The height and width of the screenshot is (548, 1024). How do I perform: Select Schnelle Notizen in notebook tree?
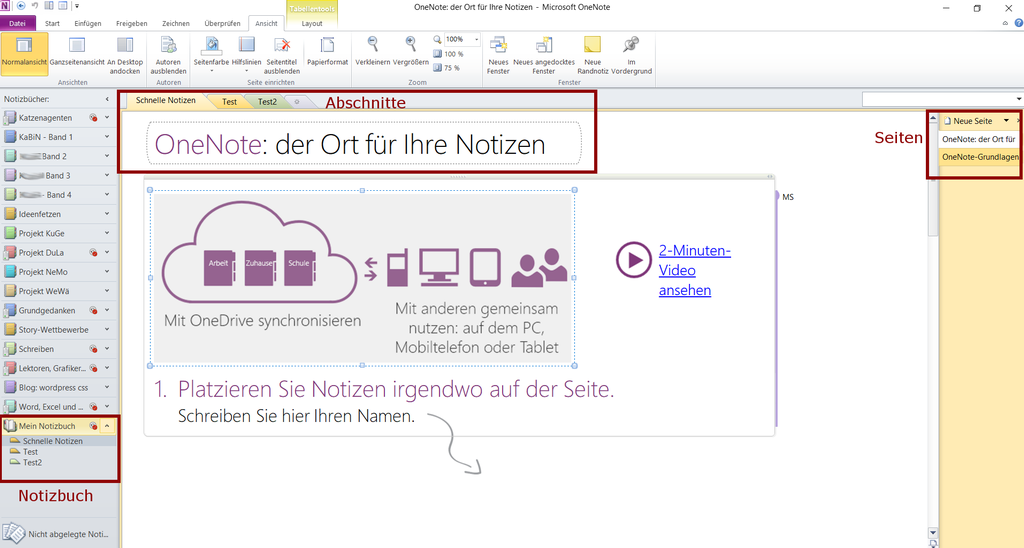pos(52,441)
